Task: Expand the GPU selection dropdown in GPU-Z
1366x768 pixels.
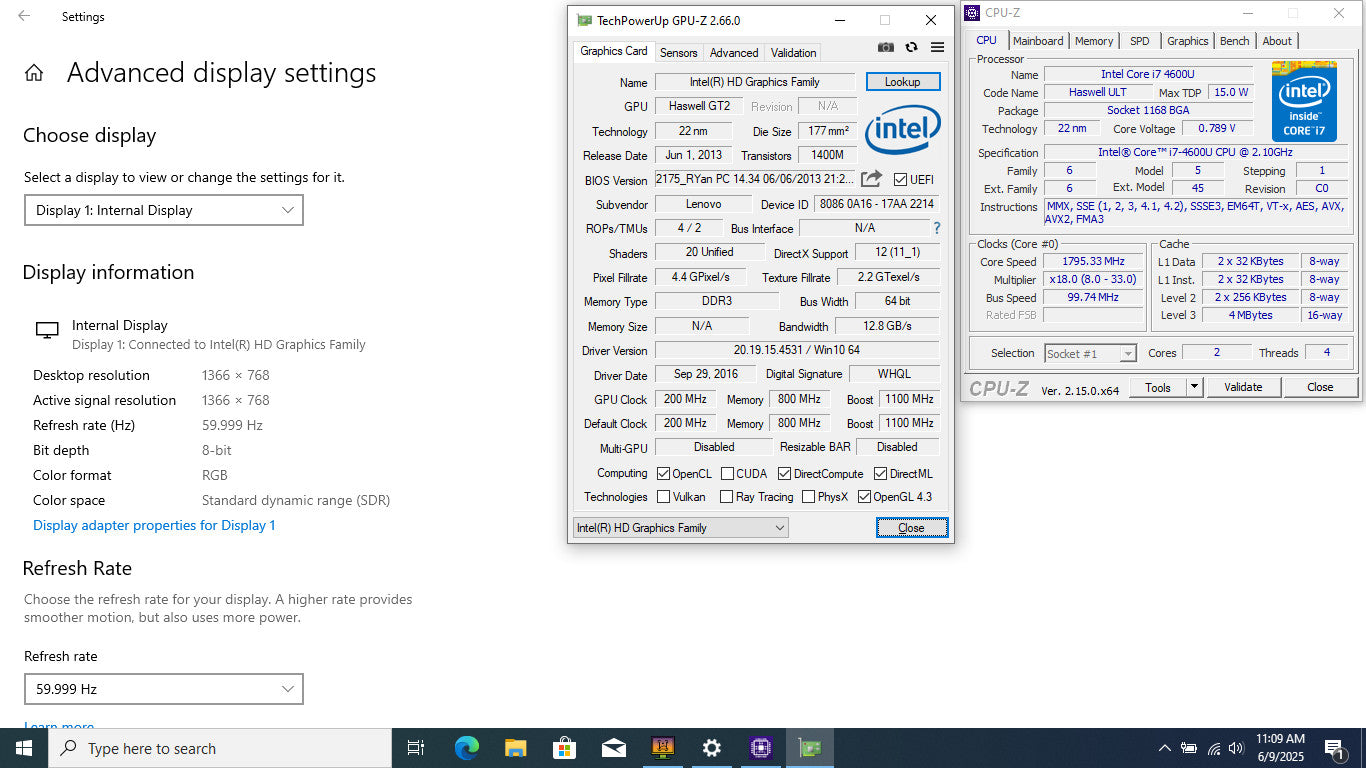Action: [x=681, y=528]
